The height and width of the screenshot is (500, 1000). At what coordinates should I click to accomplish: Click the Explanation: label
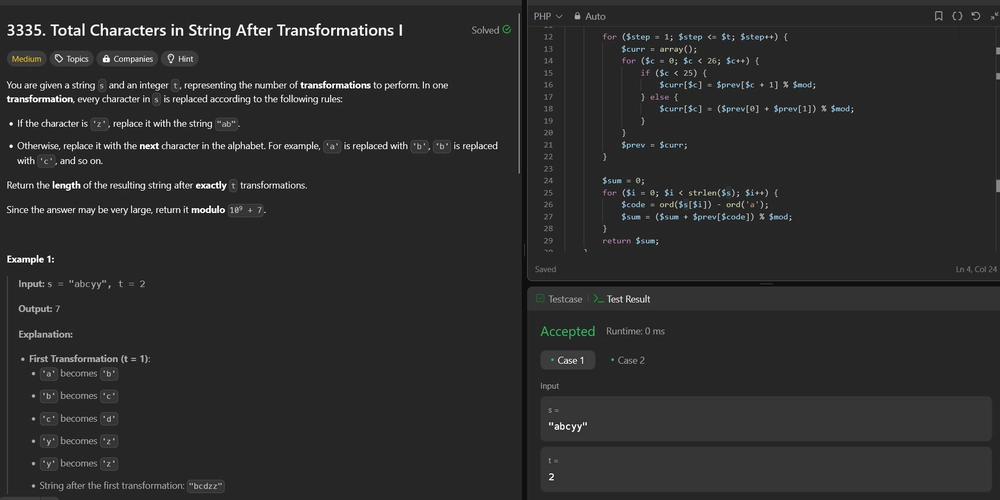pyautogui.click(x=45, y=334)
